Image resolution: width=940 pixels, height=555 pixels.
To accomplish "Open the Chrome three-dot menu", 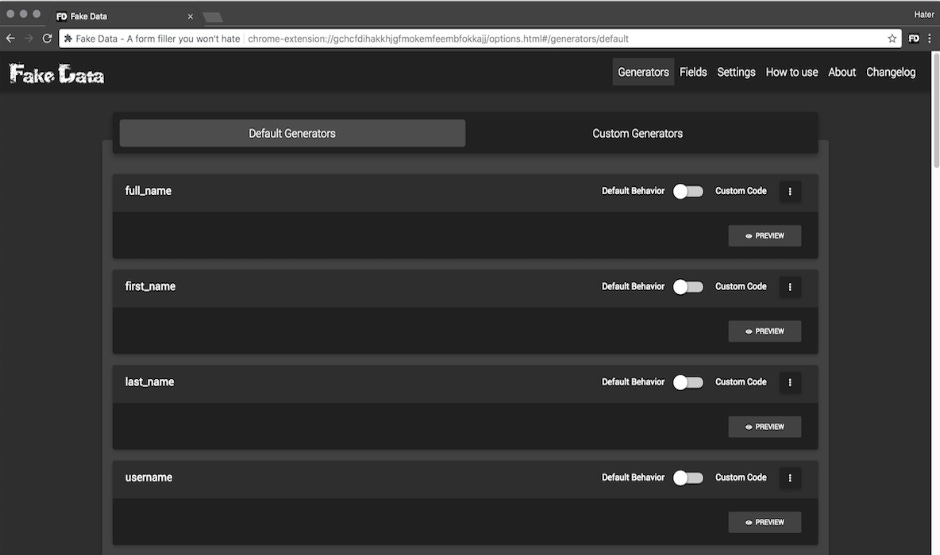I will (930, 38).
